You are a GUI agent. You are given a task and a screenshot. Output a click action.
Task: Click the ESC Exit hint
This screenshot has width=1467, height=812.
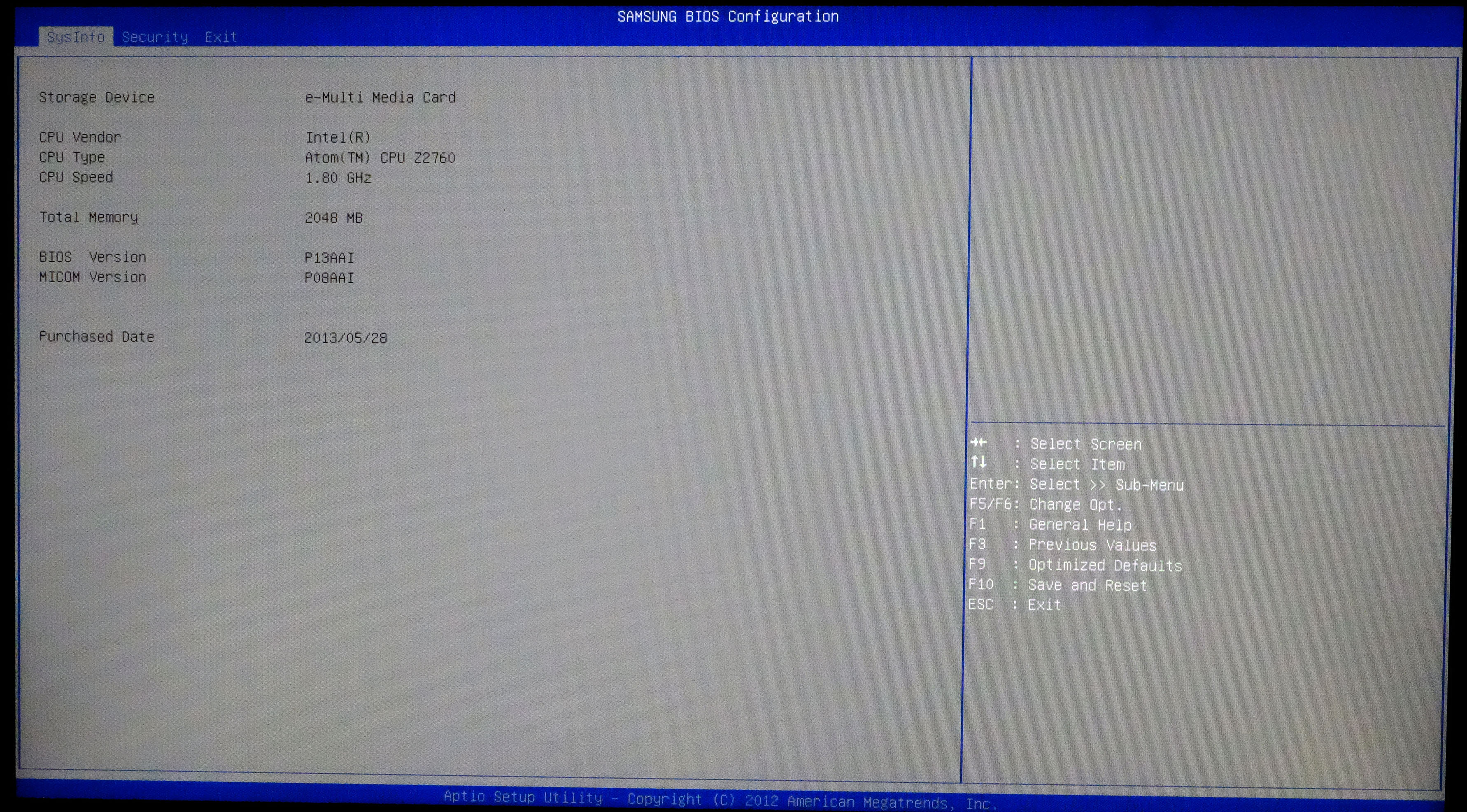coord(1014,605)
